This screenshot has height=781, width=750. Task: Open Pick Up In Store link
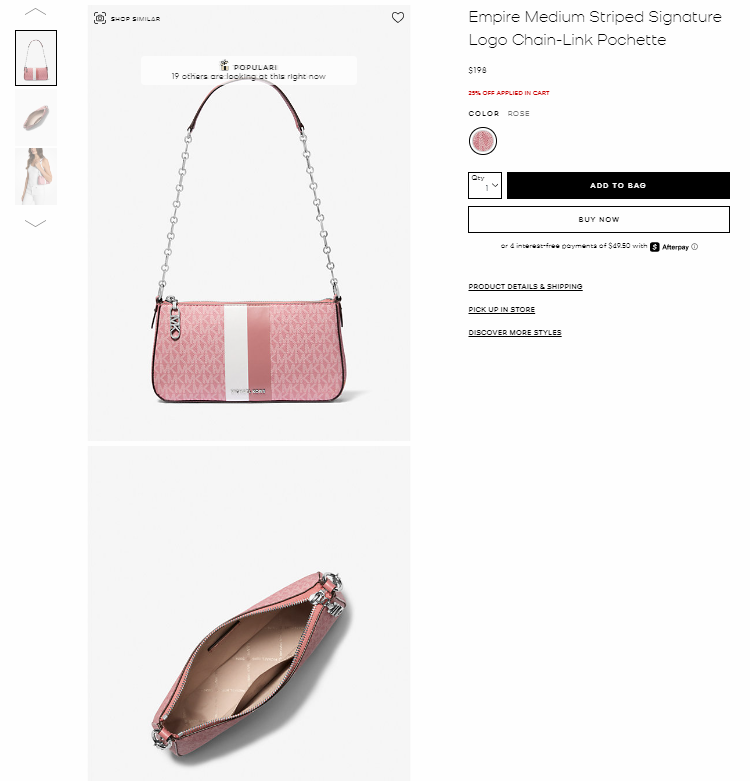point(501,309)
